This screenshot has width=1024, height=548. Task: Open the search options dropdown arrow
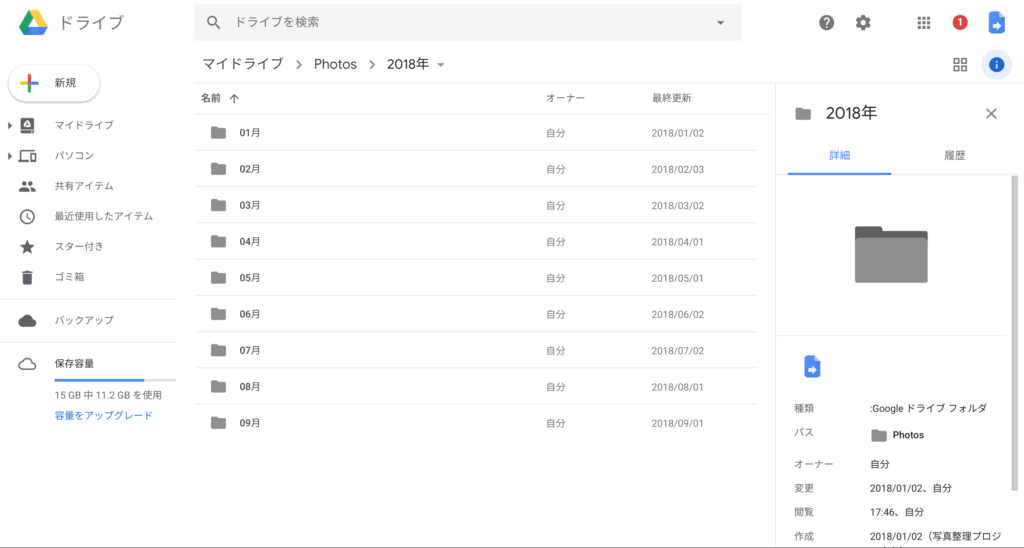[x=720, y=22]
